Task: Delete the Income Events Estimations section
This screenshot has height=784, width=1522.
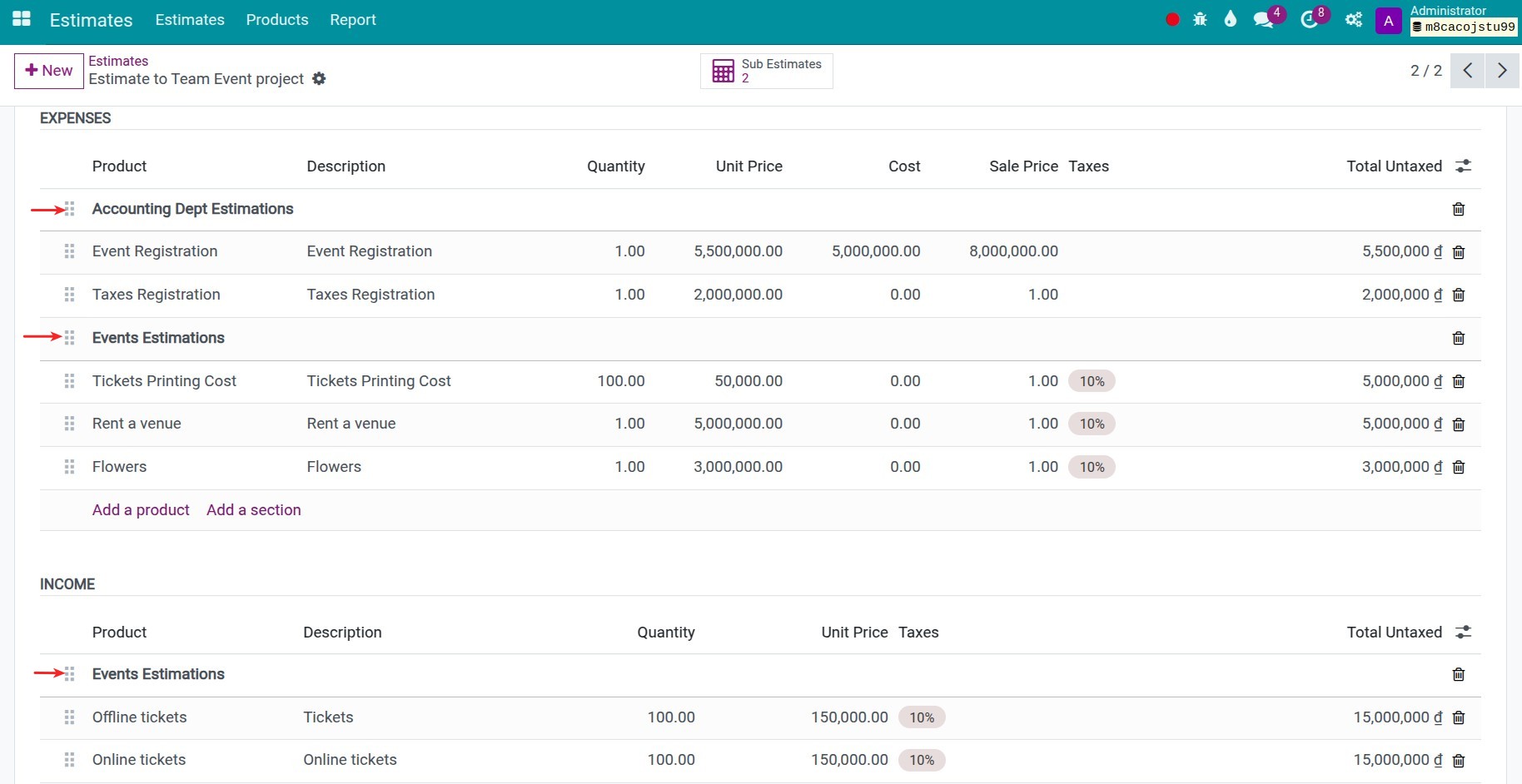Action: click(1459, 674)
